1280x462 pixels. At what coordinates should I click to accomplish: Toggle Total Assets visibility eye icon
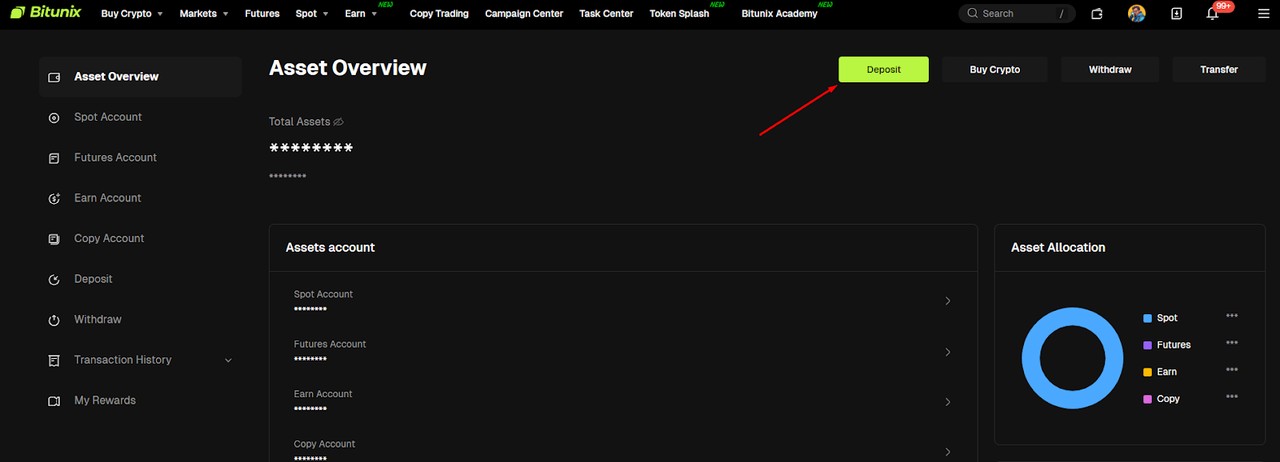tap(338, 122)
